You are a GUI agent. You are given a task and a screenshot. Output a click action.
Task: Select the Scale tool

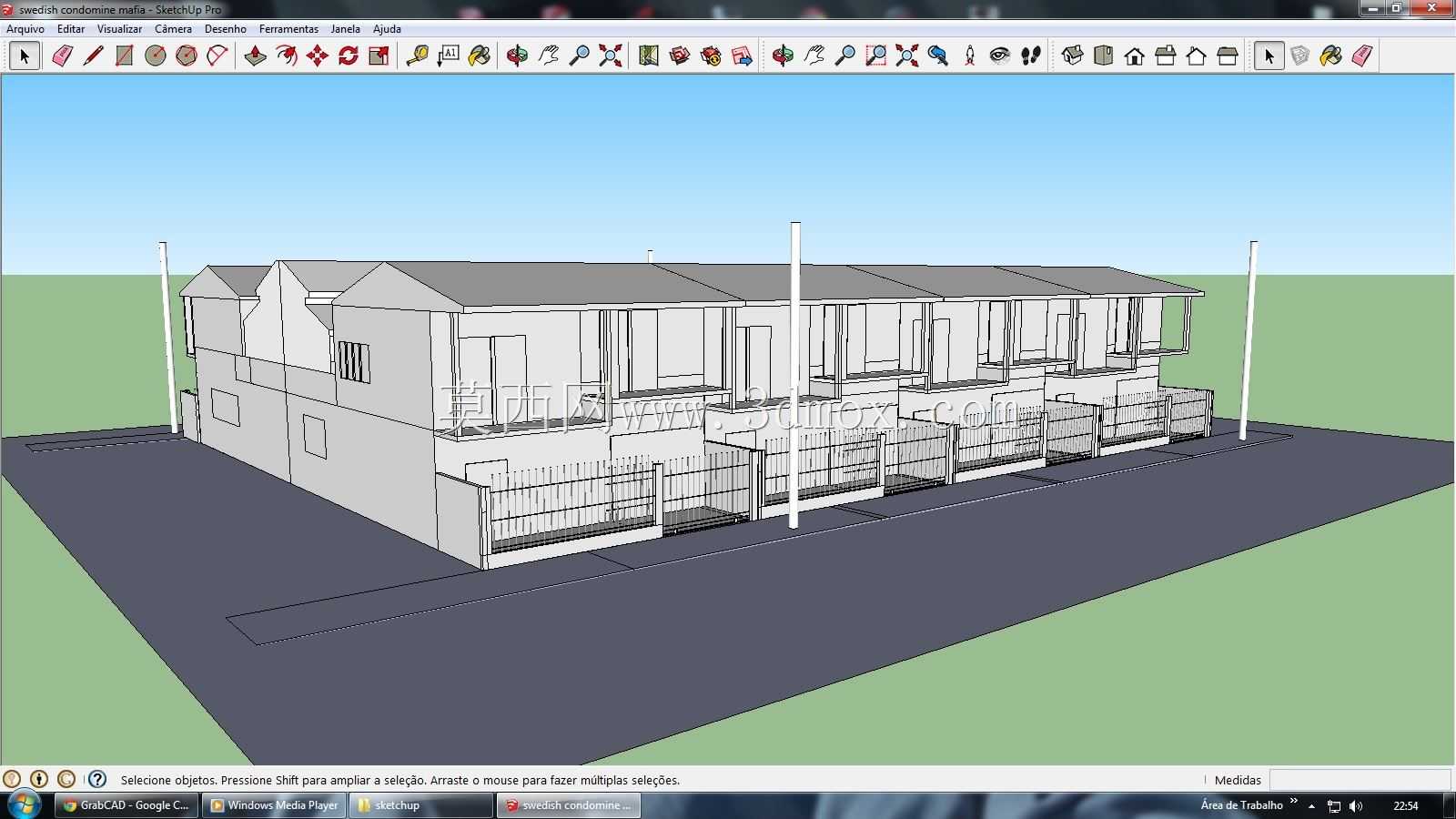379,56
